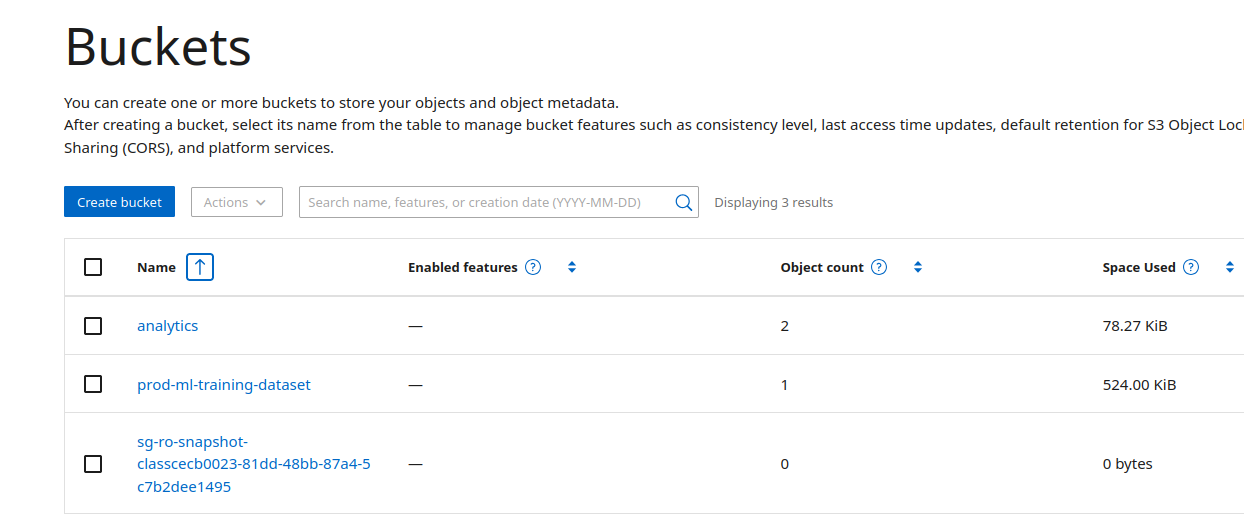Click the Name column header text
This screenshot has height=515, width=1244.
(156, 267)
